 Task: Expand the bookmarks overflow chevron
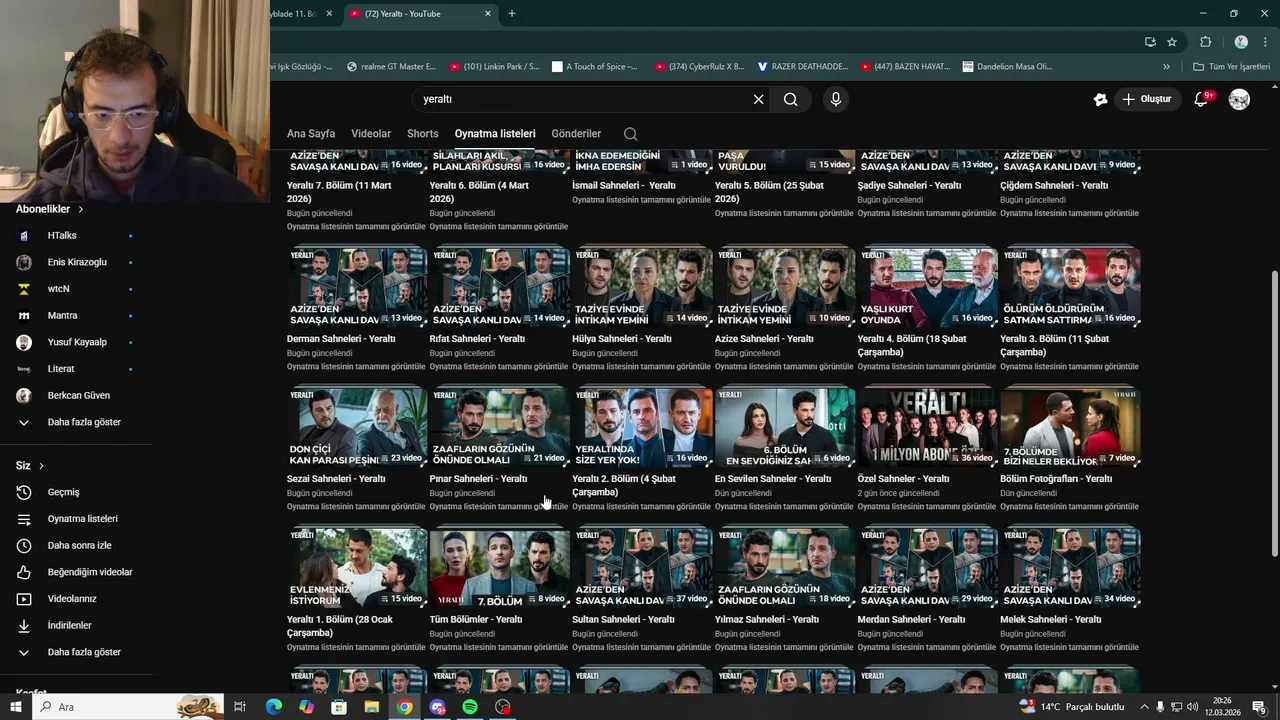tap(1166, 67)
